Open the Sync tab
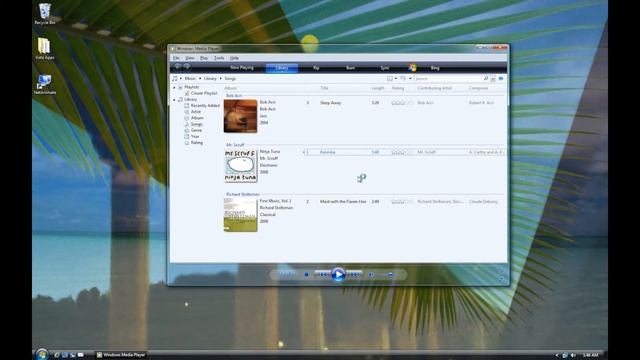640x360 pixels. coord(384,68)
